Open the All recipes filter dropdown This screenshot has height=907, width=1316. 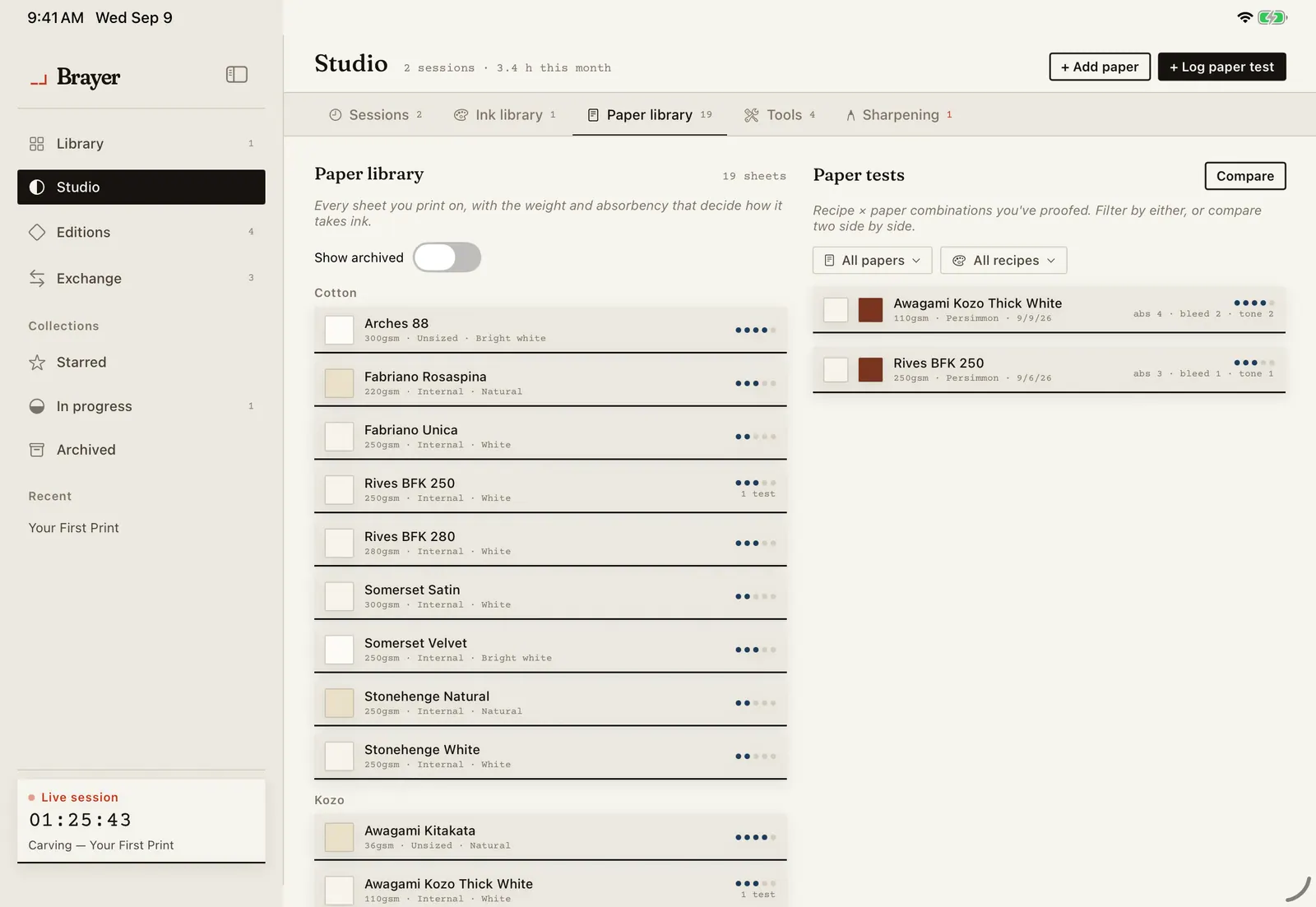click(x=1003, y=261)
